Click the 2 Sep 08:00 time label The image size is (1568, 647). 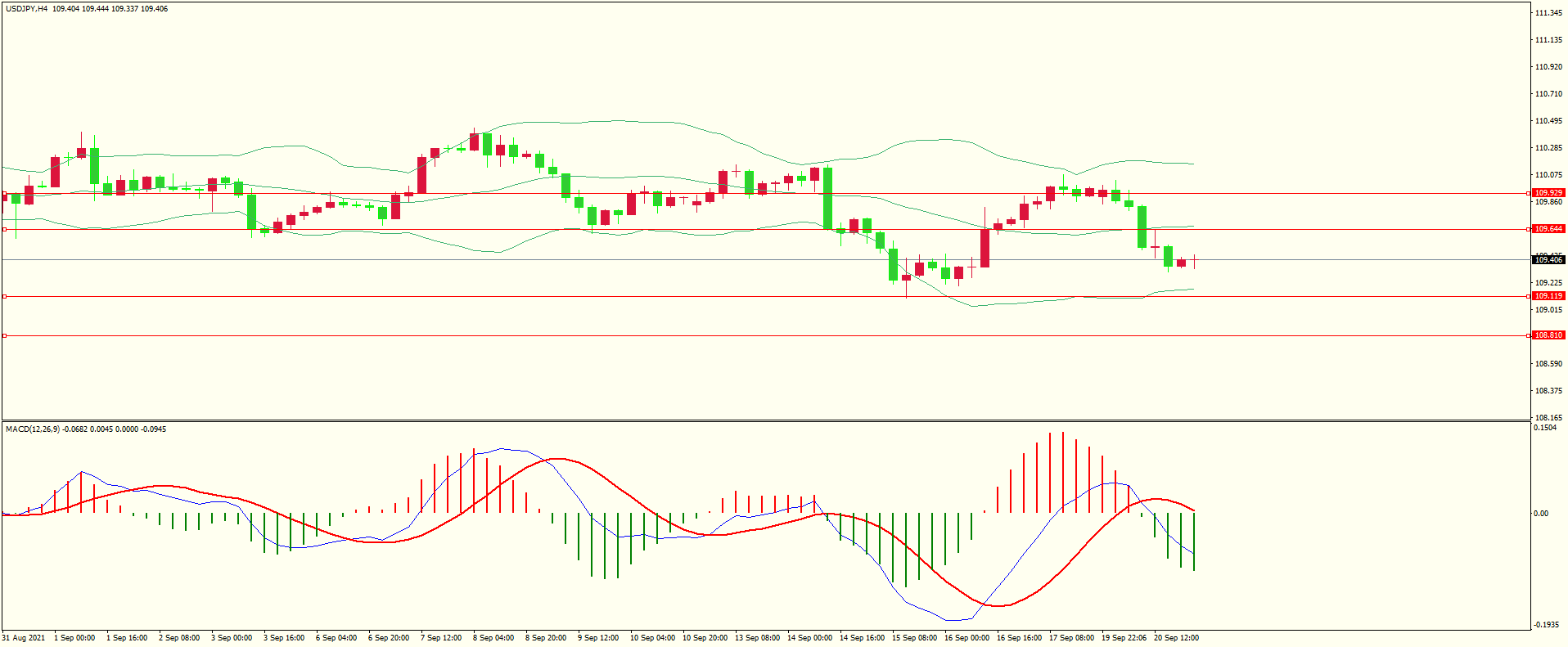click(x=179, y=638)
